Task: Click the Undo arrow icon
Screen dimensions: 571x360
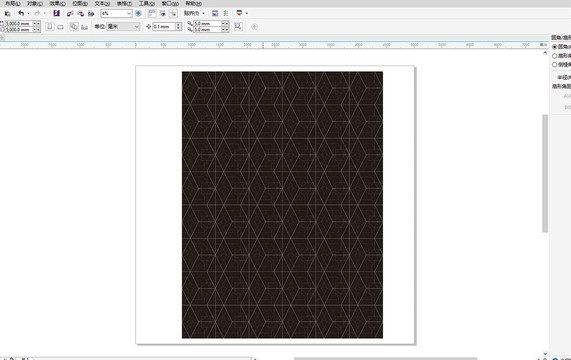Action: (x=21, y=13)
